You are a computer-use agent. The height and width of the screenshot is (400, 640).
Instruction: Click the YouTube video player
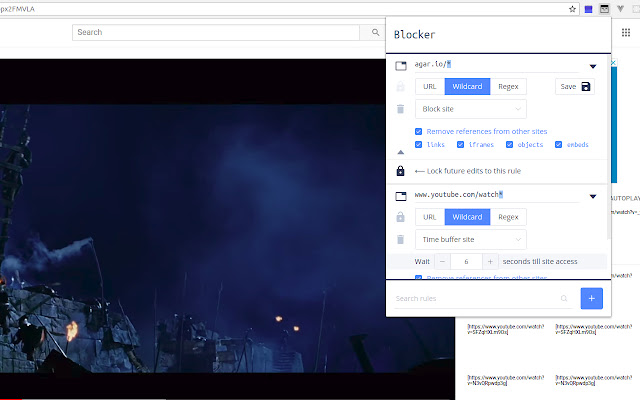[227, 228]
